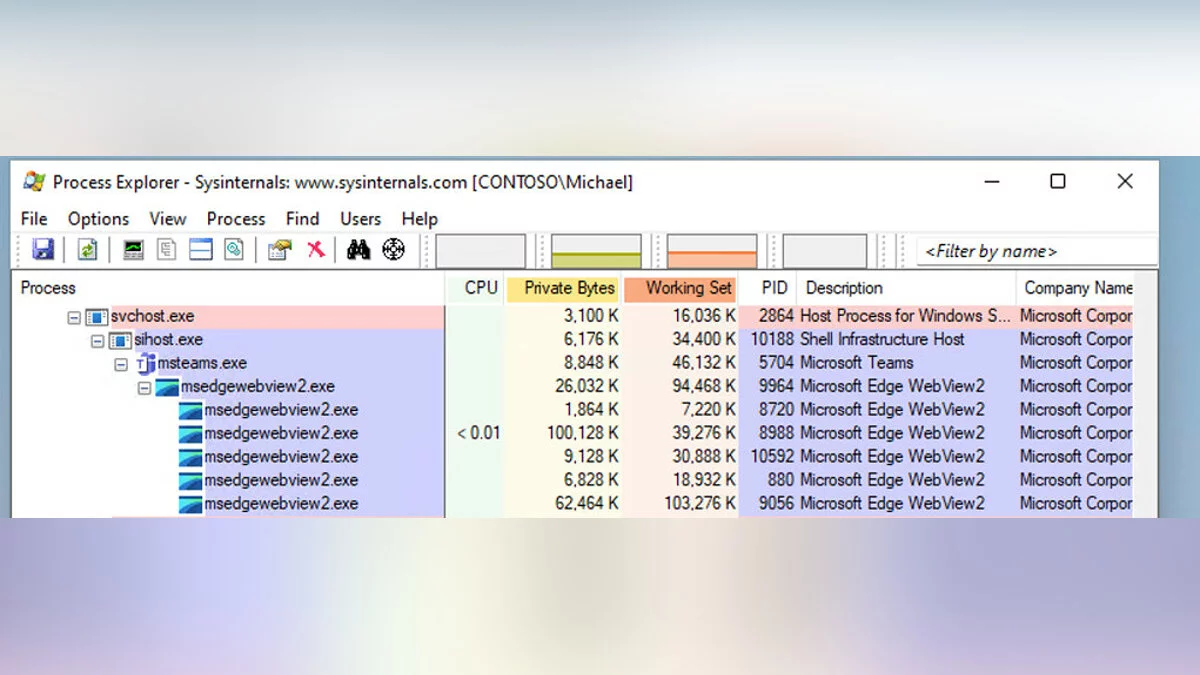Viewport: 1200px width, 675px height.
Task: Maximize the Process Explorer window
Action: pyautogui.click(x=1058, y=181)
